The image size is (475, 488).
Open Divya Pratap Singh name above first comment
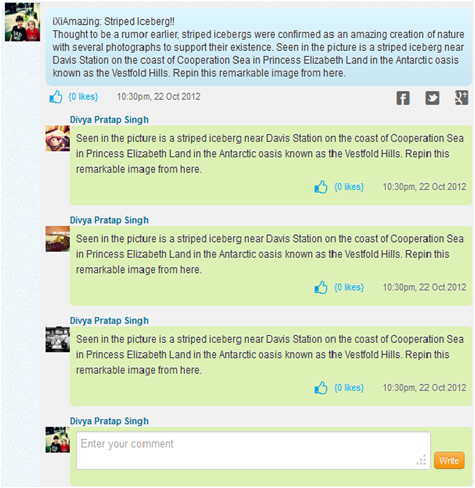click(x=109, y=120)
